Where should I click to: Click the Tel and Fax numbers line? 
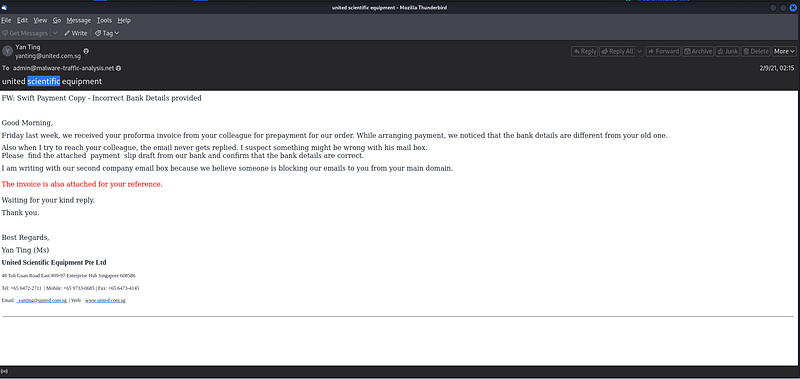click(x=70, y=288)
